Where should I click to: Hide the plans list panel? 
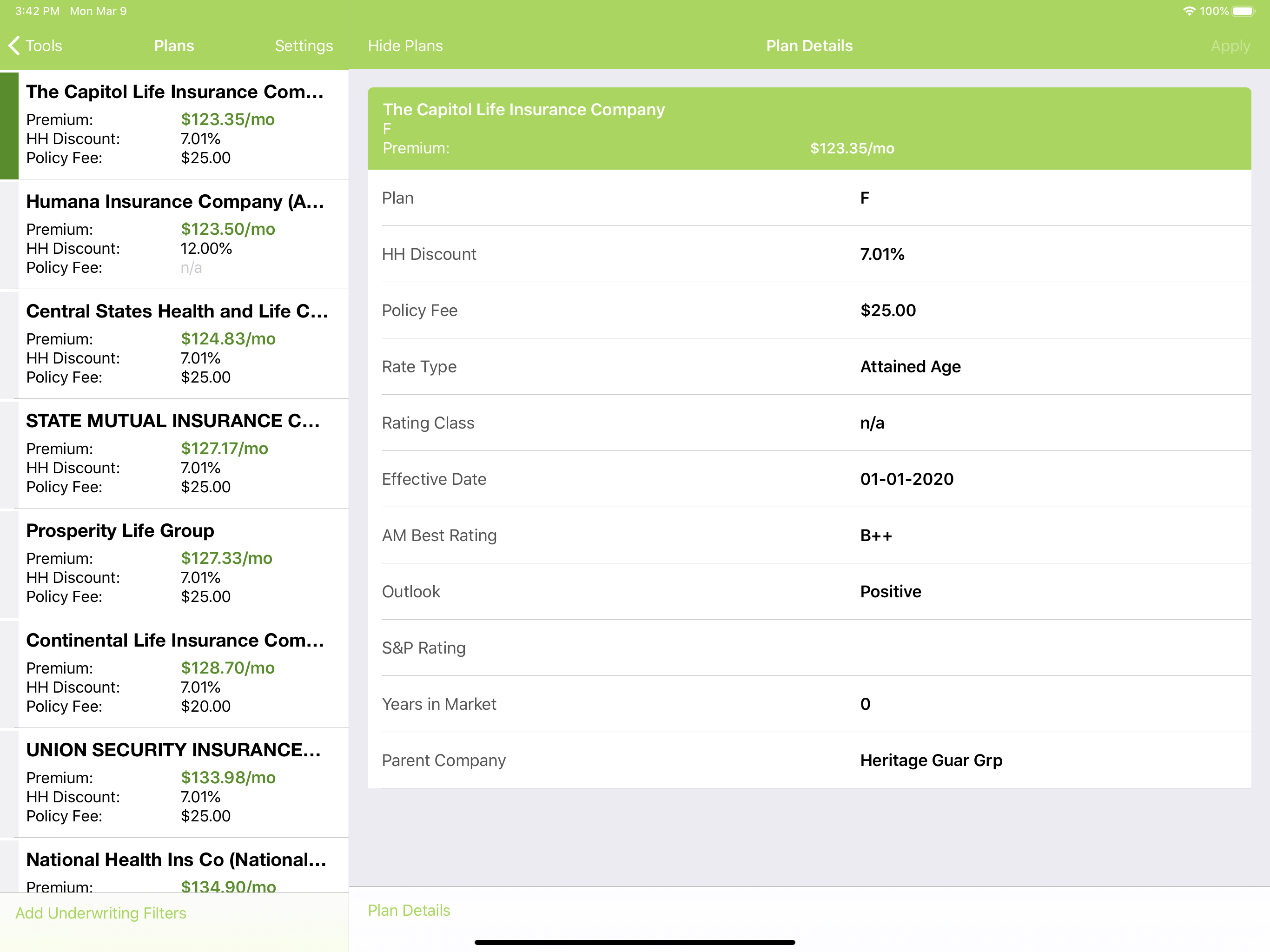point(405,46)
